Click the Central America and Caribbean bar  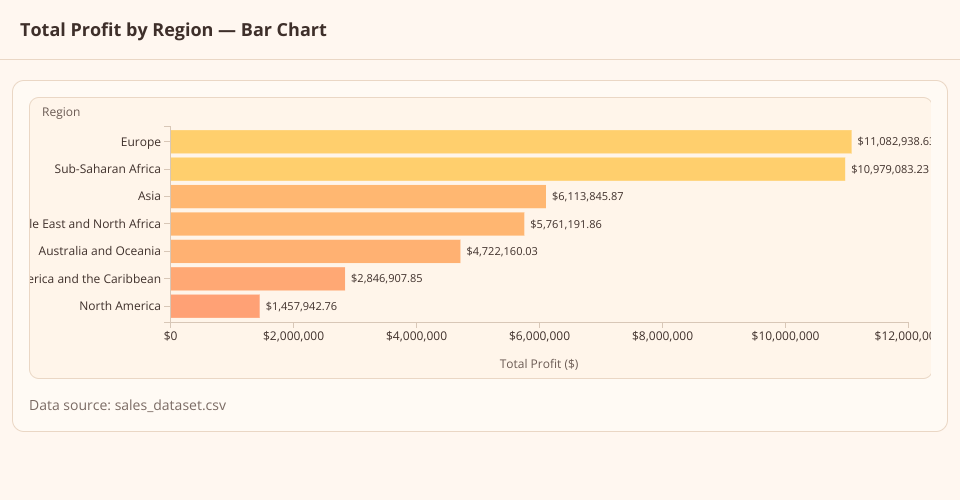click(258, 278)
